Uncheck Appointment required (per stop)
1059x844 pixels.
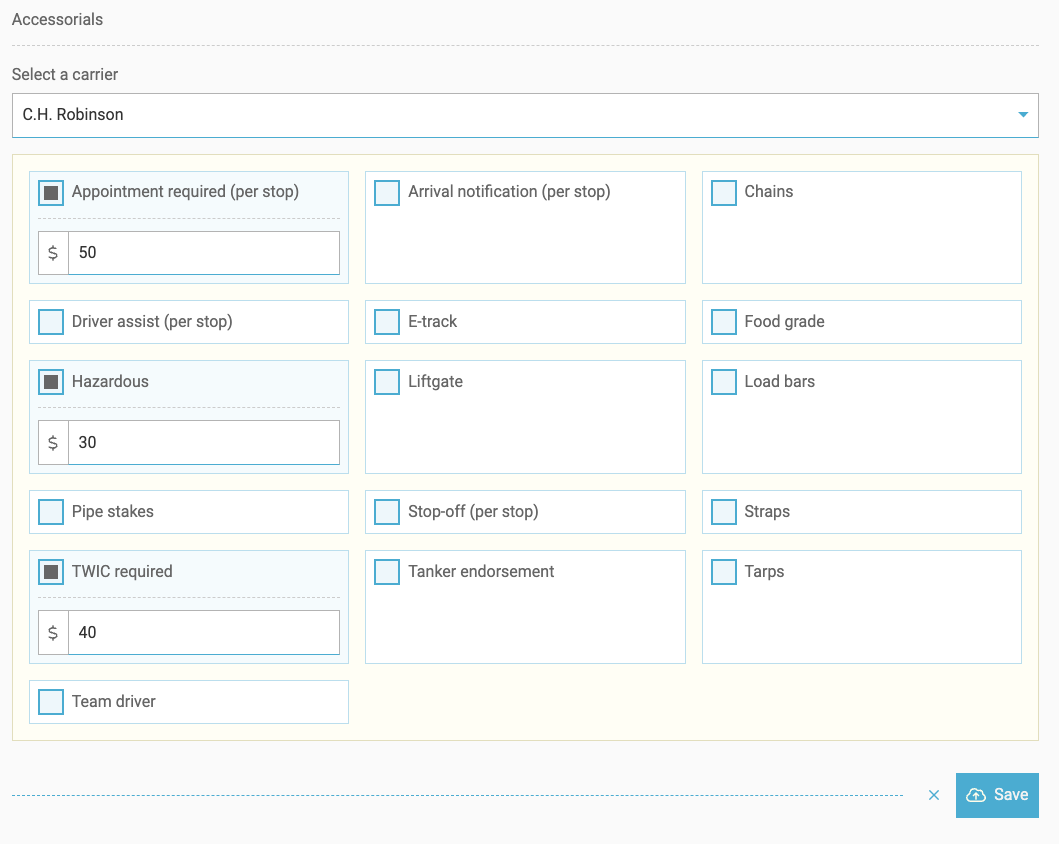(51, 193)
